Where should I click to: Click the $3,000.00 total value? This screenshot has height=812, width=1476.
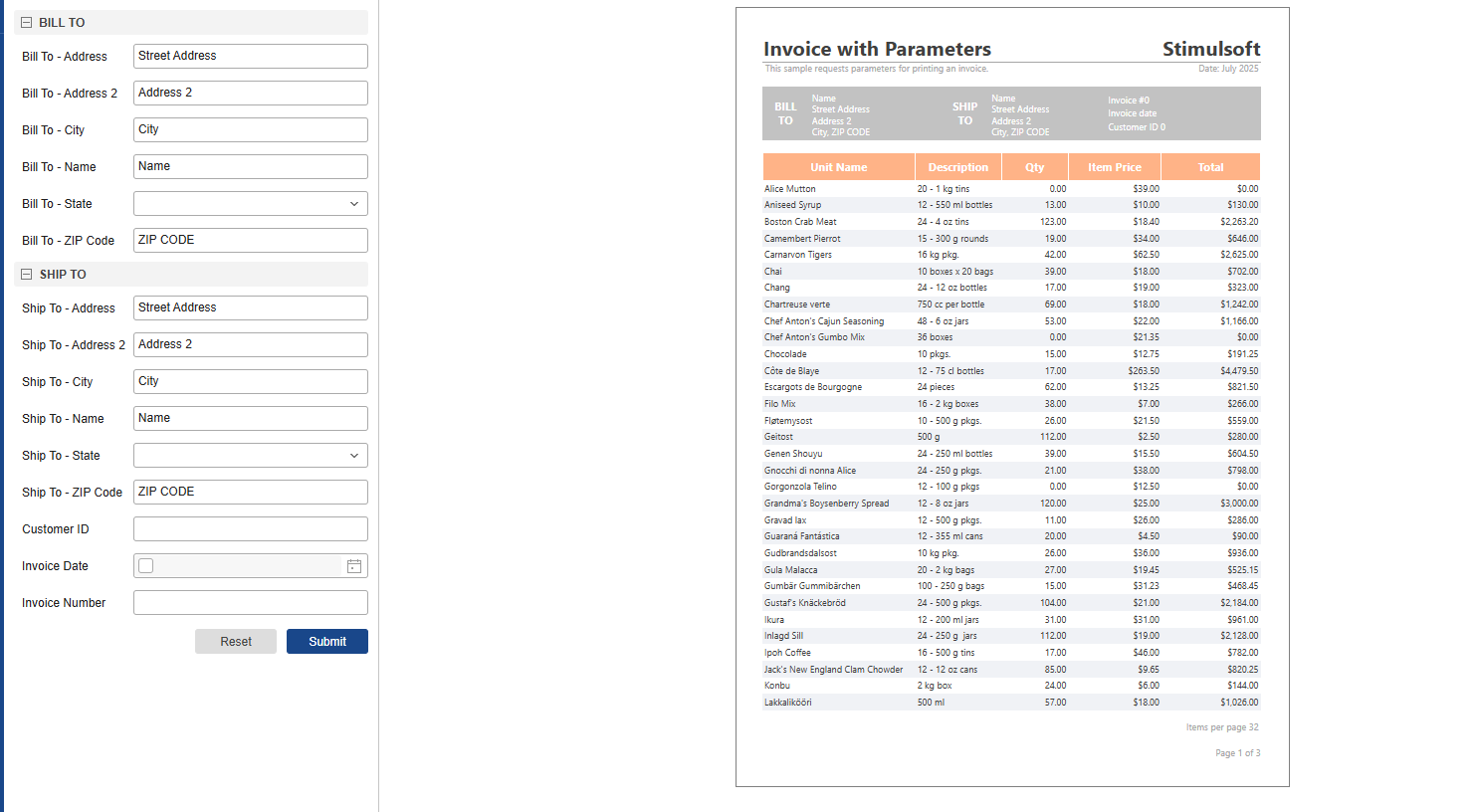pyautogui.click(x=1240, y=504)
